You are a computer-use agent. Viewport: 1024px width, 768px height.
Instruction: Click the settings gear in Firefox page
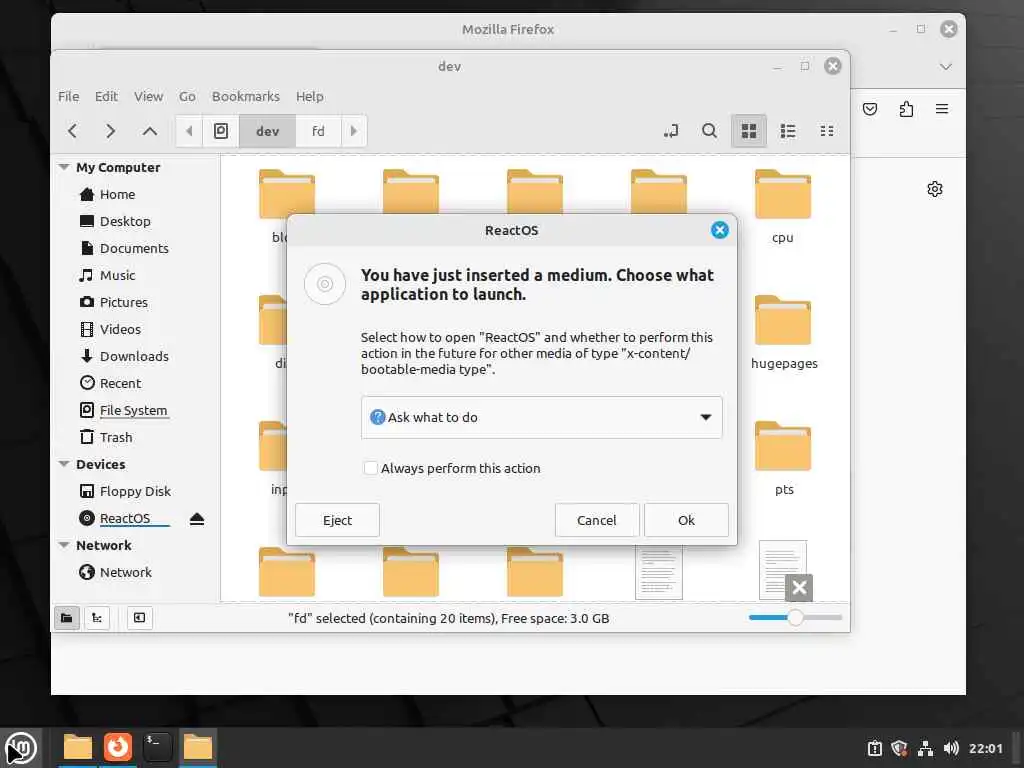coord(935,189)
